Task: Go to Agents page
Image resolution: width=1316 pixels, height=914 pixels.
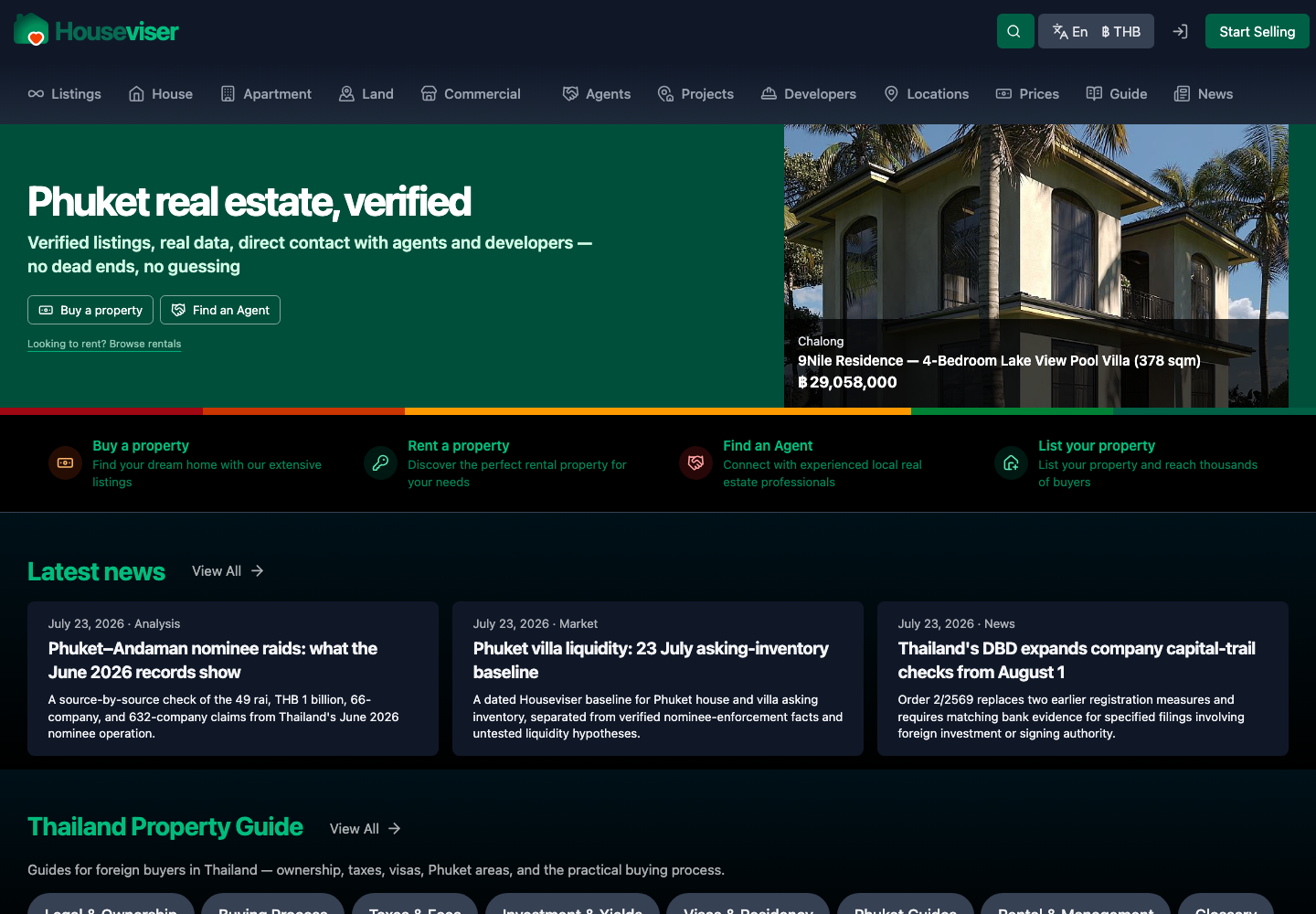Action: pyautogui.click(x=597, y=94)
